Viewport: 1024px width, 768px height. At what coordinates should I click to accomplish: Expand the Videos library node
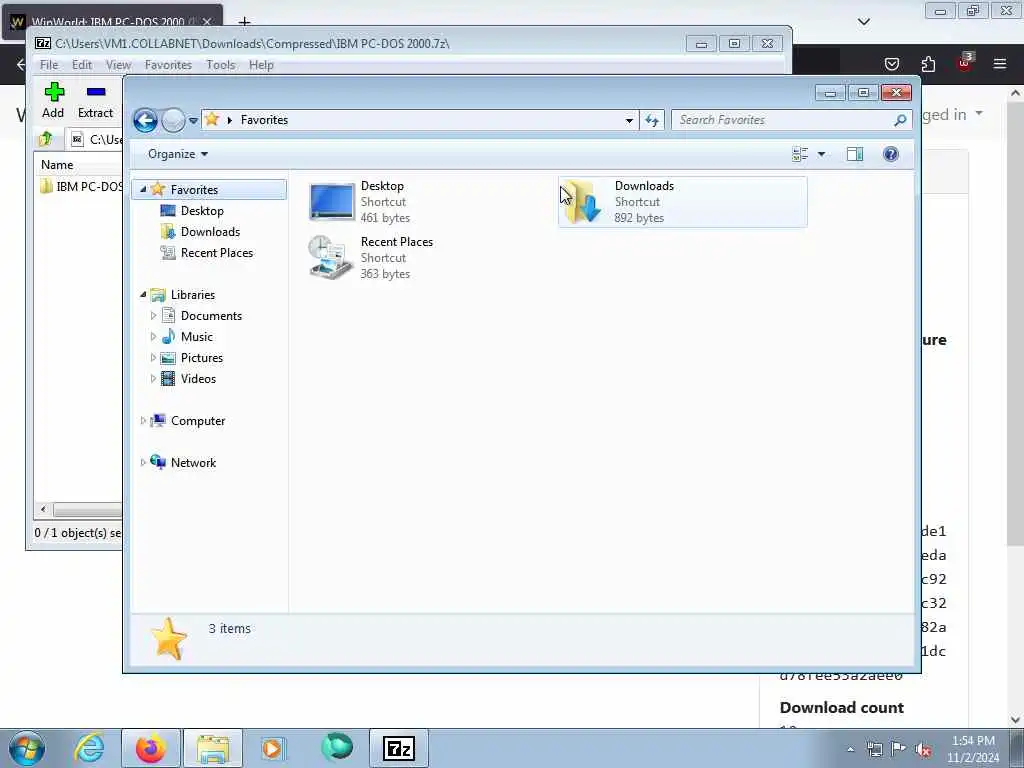[x=153, y=379]
